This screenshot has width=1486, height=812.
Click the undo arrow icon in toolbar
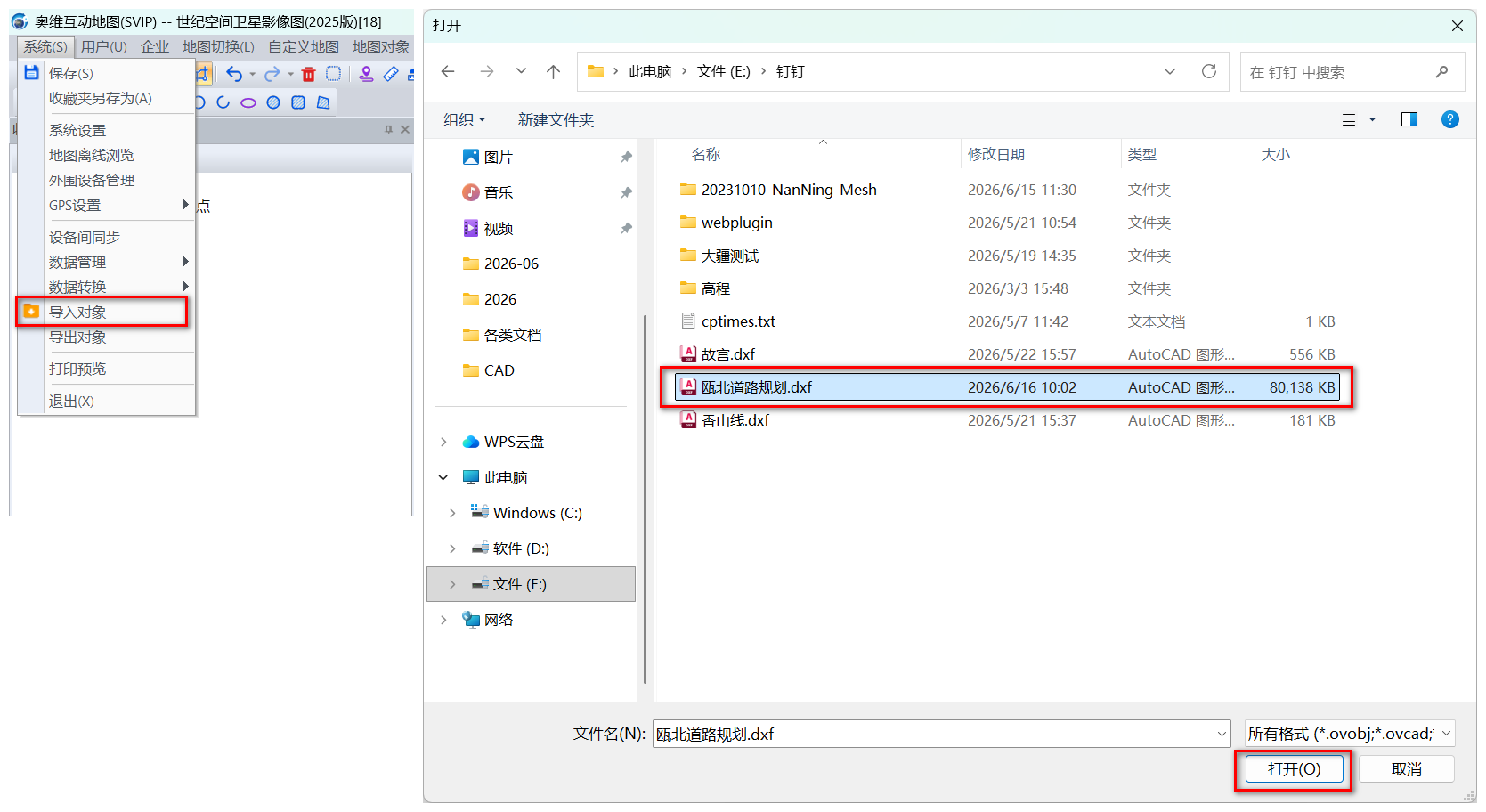pos(234,74)
